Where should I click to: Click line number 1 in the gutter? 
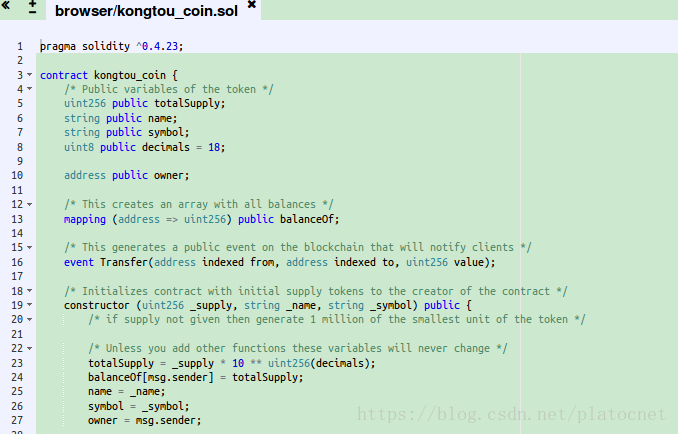(20, 46)
